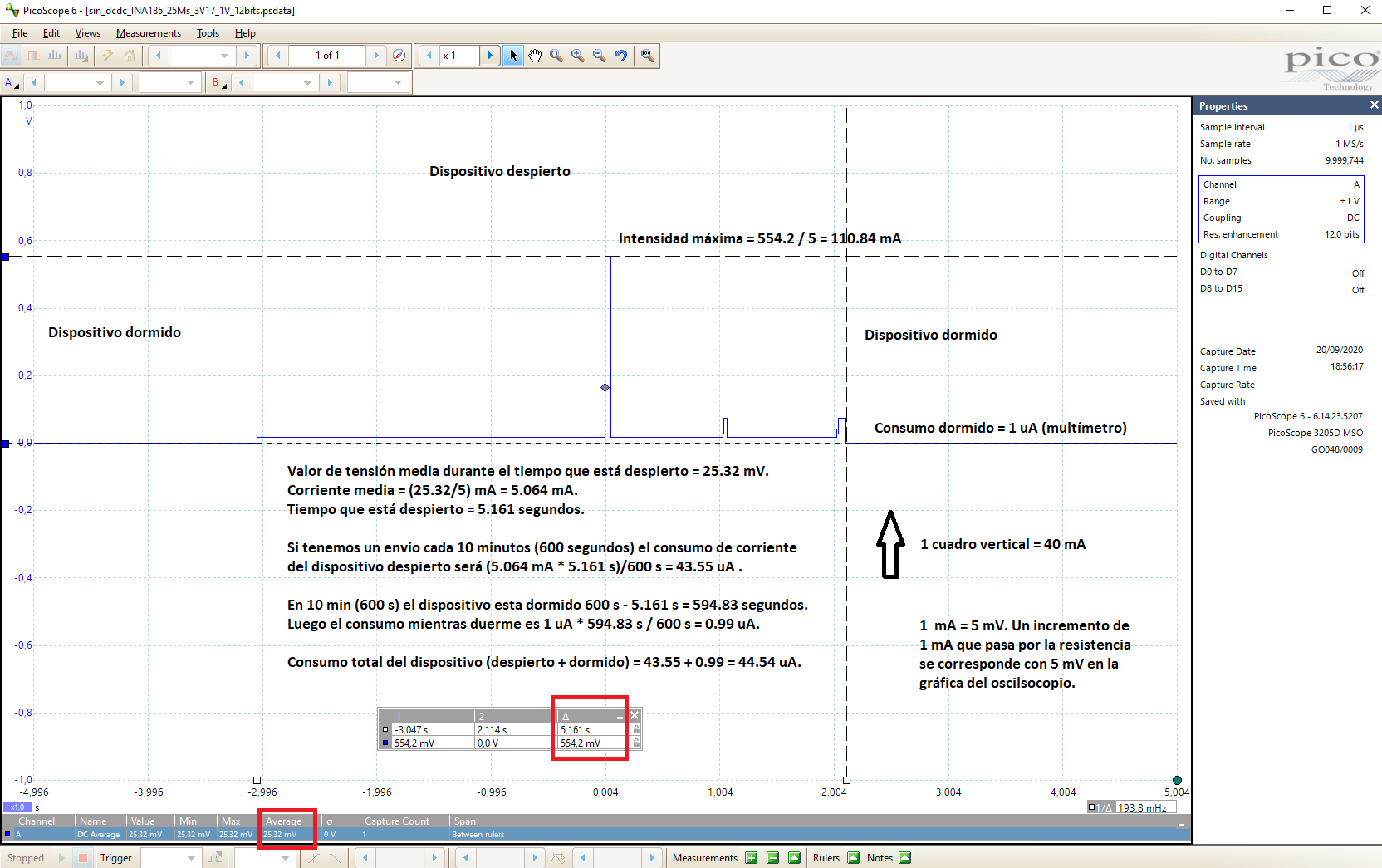Open the Views menu
Image resolution: width=1382 pixels, height=868 pixels.
click(x=87, y=33)
